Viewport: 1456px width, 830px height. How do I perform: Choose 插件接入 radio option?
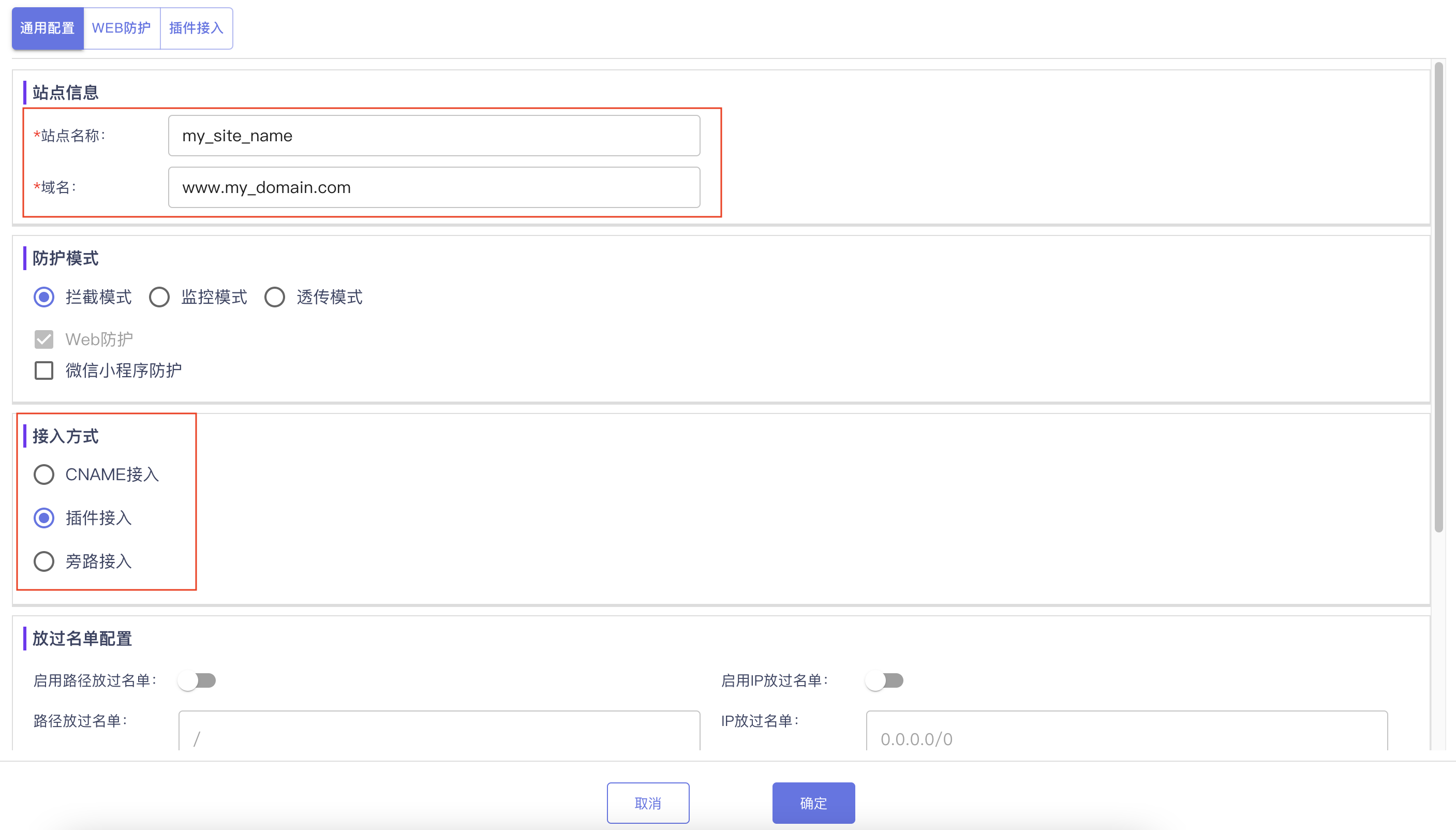pyautogui.click(x=44, y=517)
